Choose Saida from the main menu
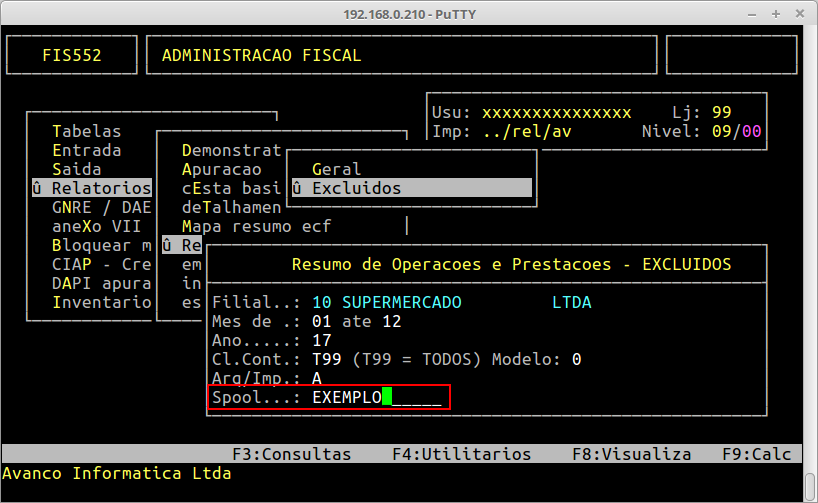 [76, 169]
